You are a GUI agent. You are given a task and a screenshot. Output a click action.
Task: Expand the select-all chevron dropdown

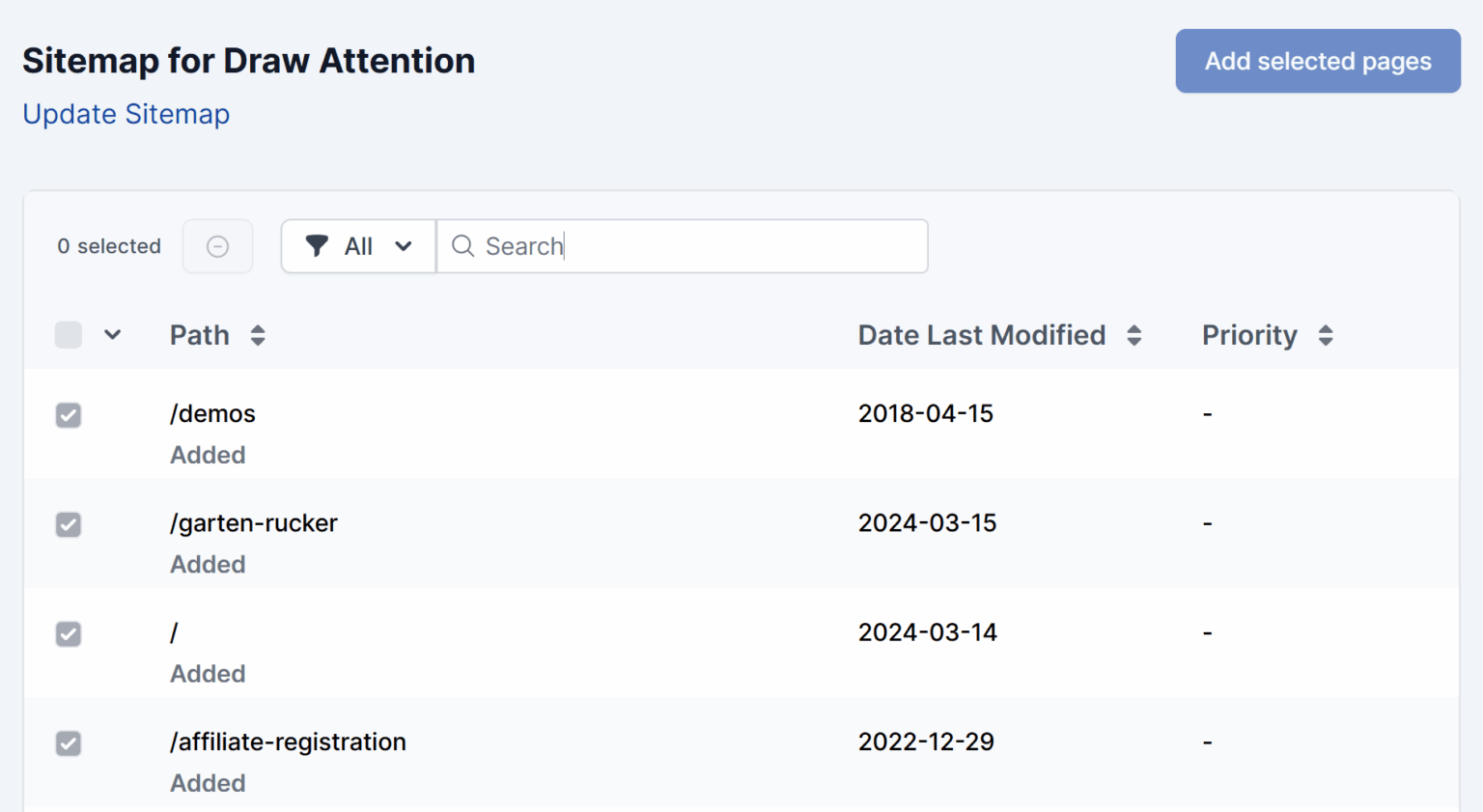(113, 335)
